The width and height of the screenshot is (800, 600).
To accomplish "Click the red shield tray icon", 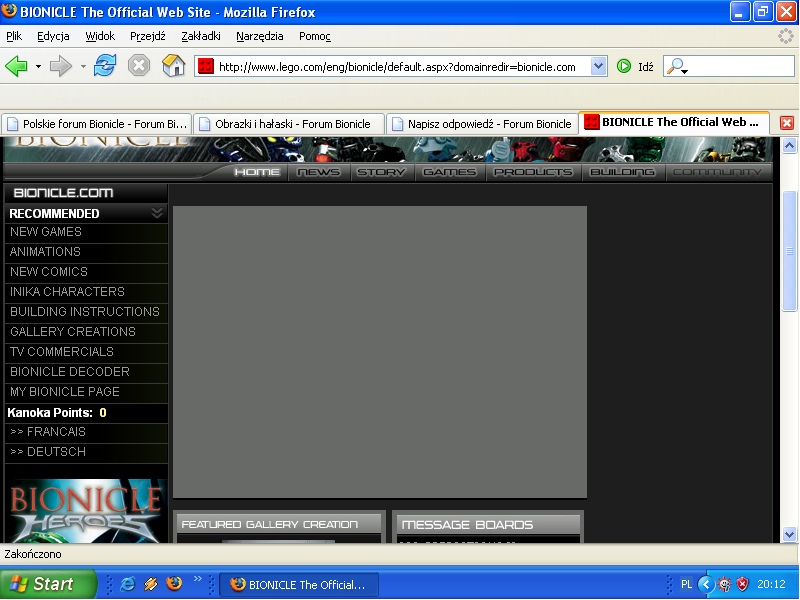I will pos(743,584).
